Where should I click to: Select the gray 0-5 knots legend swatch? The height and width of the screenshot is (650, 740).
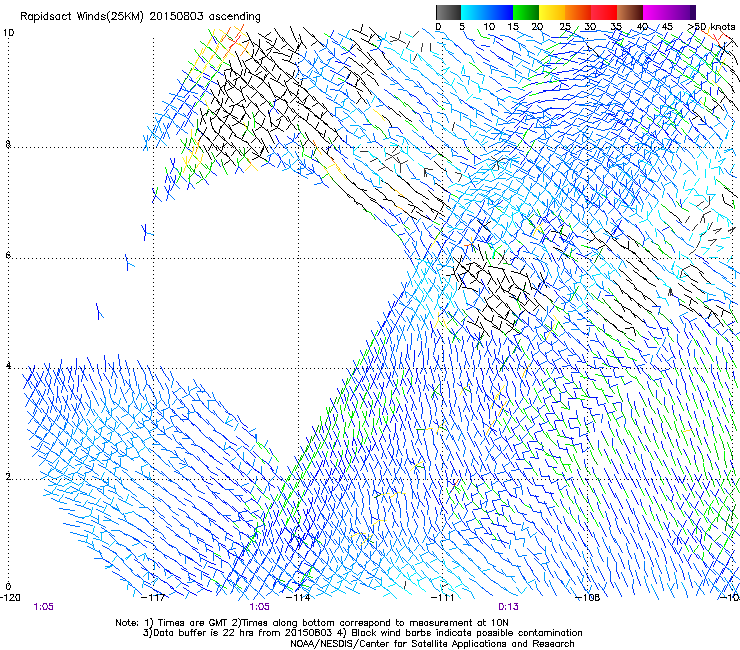(x=448, y=12)
